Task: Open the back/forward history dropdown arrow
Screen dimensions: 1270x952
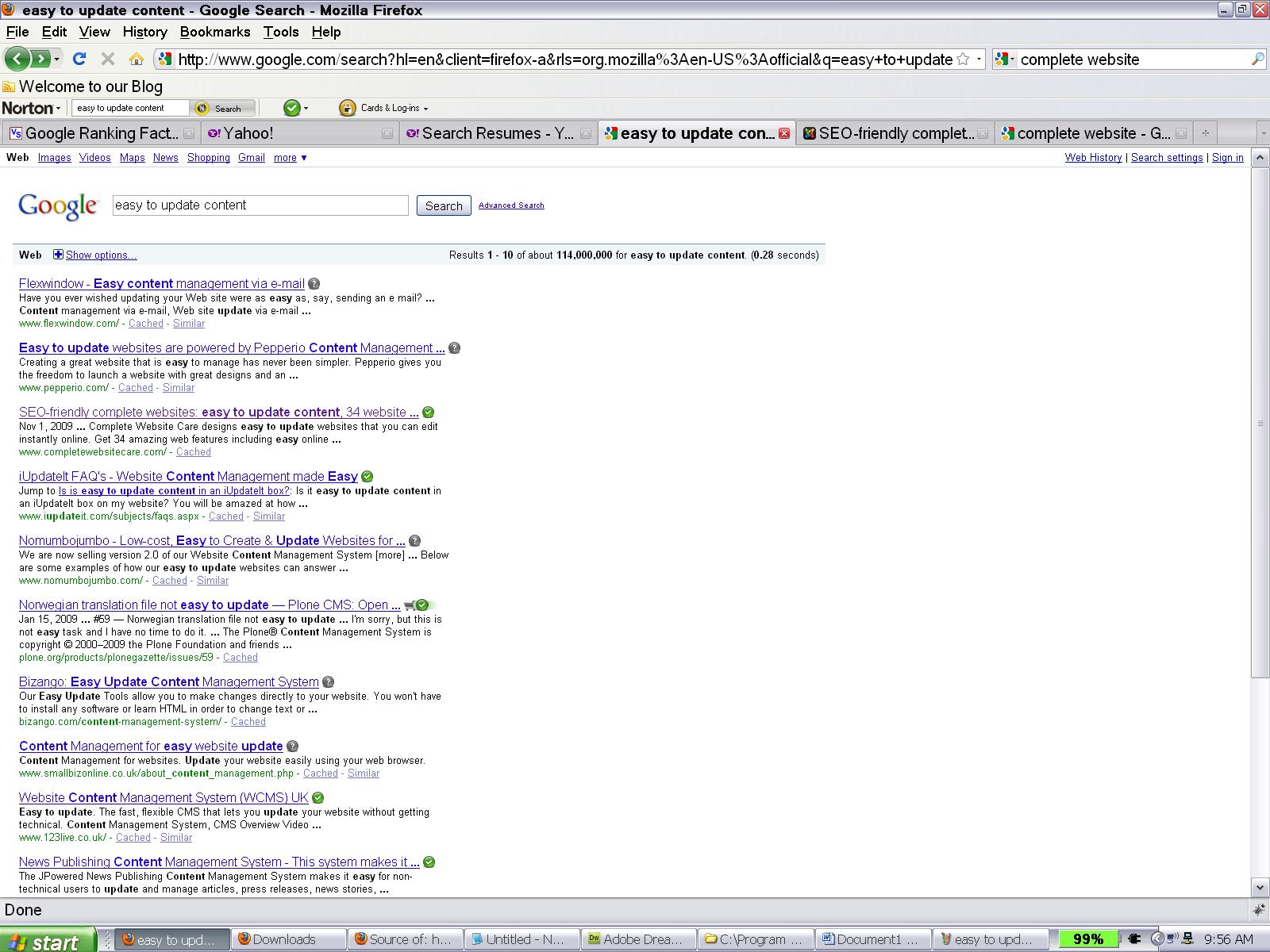Action: [56, 59]
